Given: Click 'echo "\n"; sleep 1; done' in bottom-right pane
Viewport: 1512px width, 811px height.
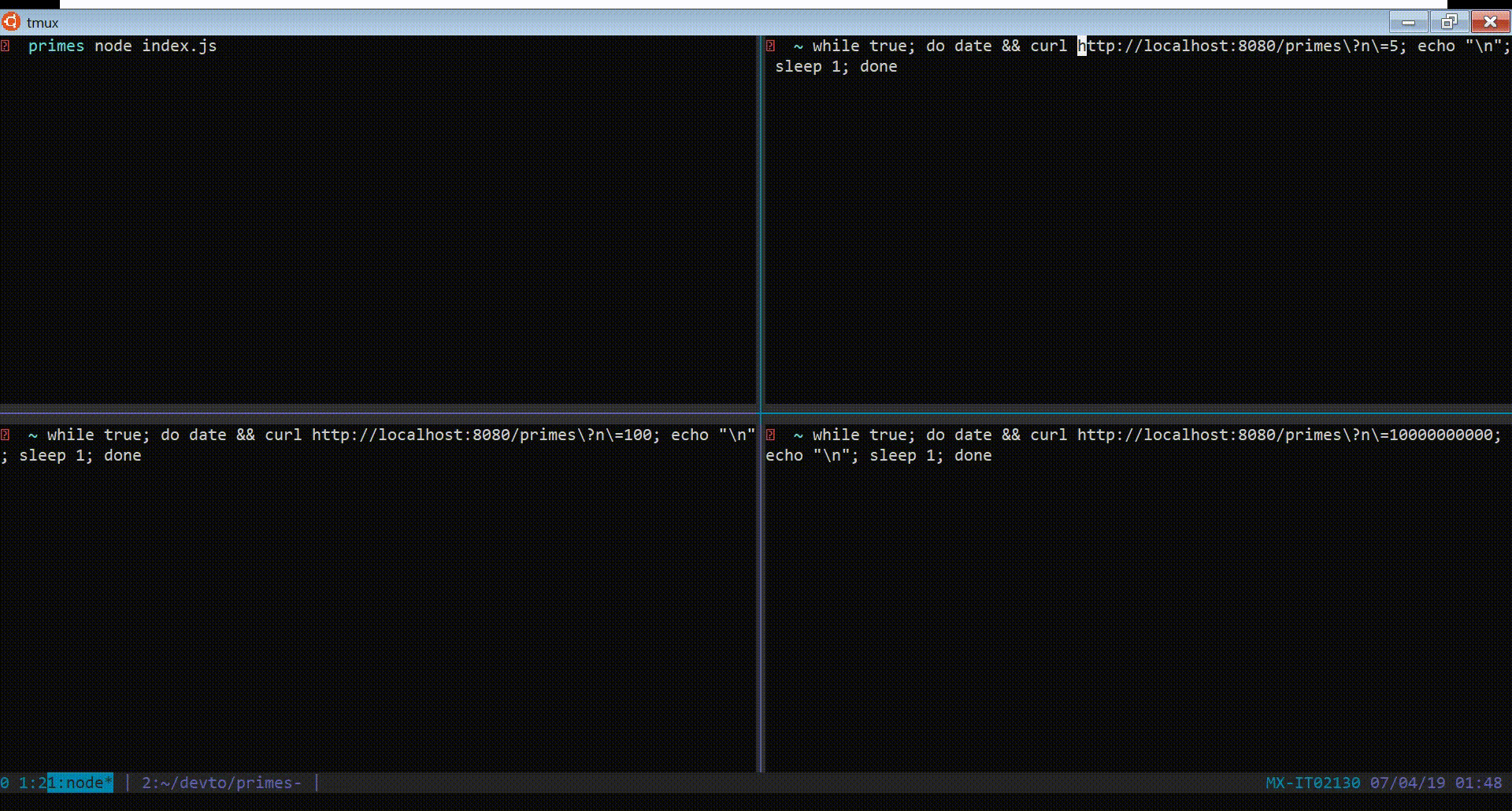Looking at the screenshot, I should [879, 455].
